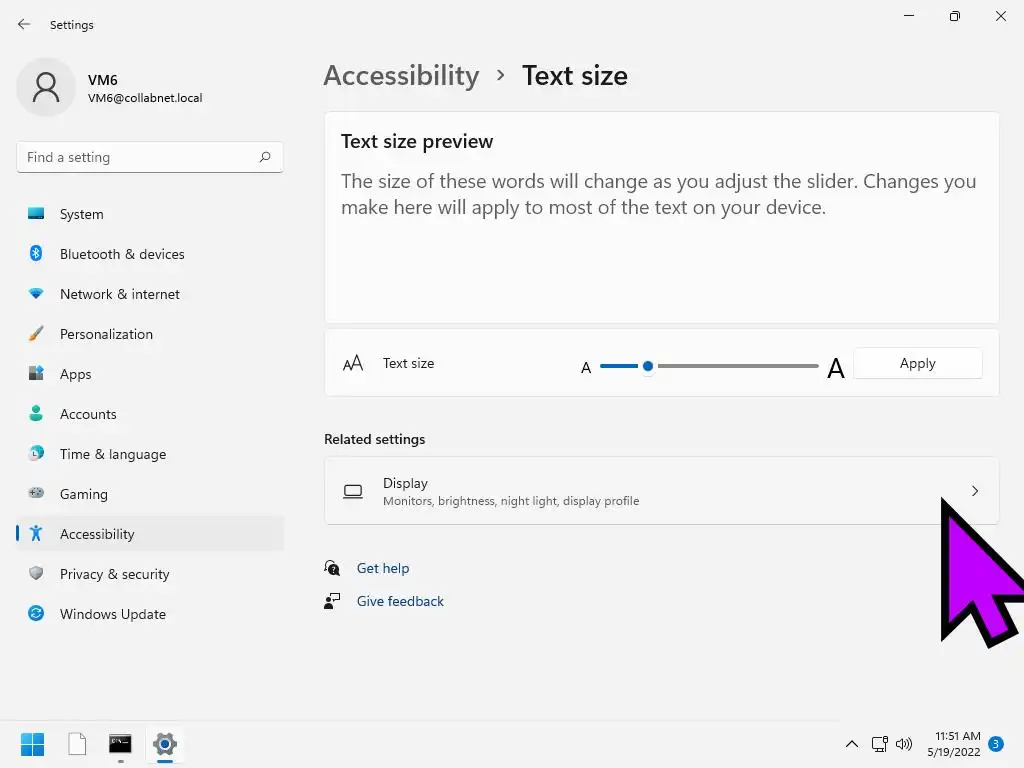The image size is (1024, 768).
Task: Click the Windows Update icon
Action: pos(36,614)
